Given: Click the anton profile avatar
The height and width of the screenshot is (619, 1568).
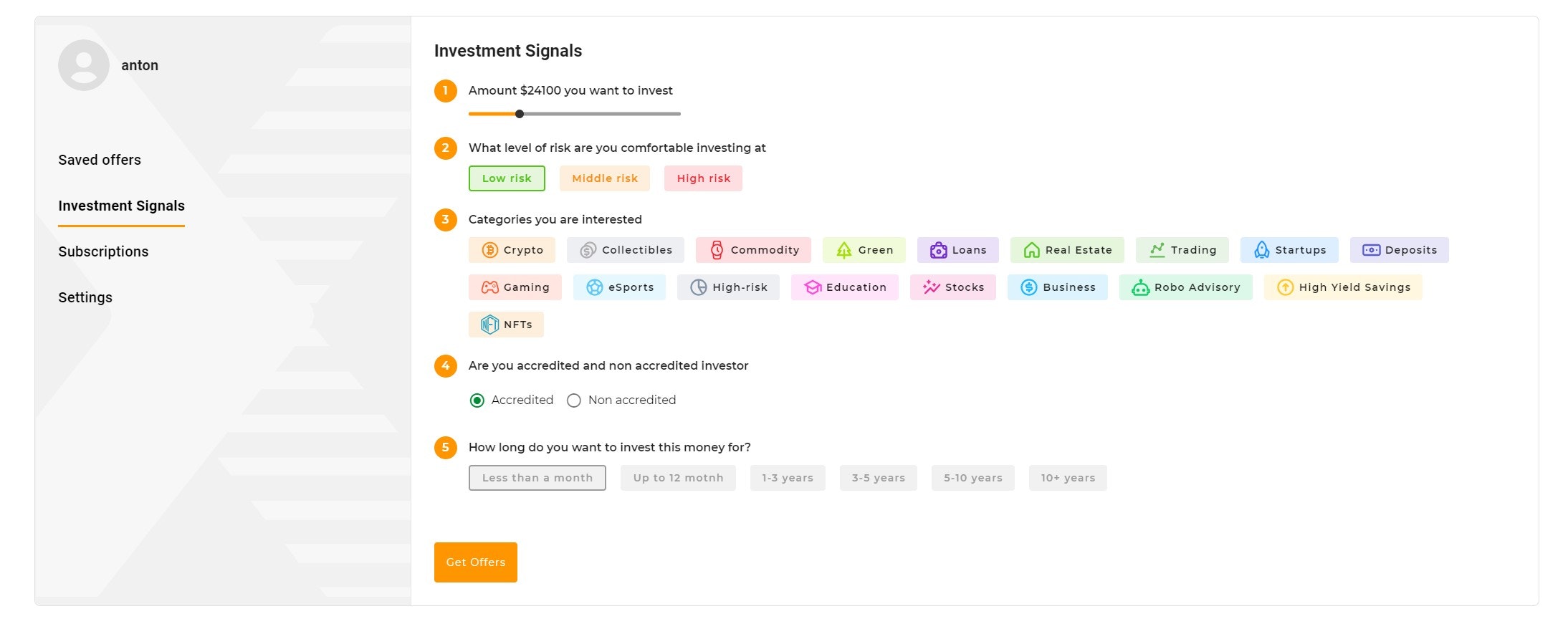Looking at the screenshot, I should click(x=84, y=65).
